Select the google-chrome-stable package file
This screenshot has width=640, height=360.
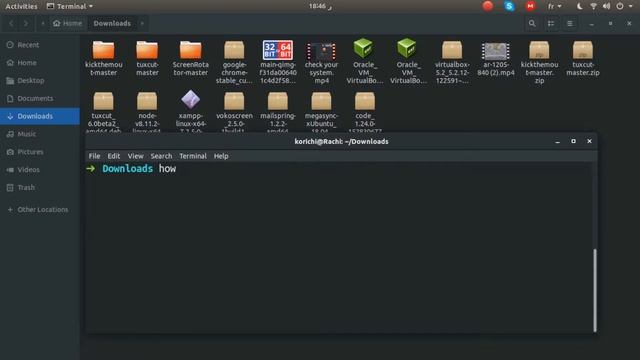(x=234, y=62)
